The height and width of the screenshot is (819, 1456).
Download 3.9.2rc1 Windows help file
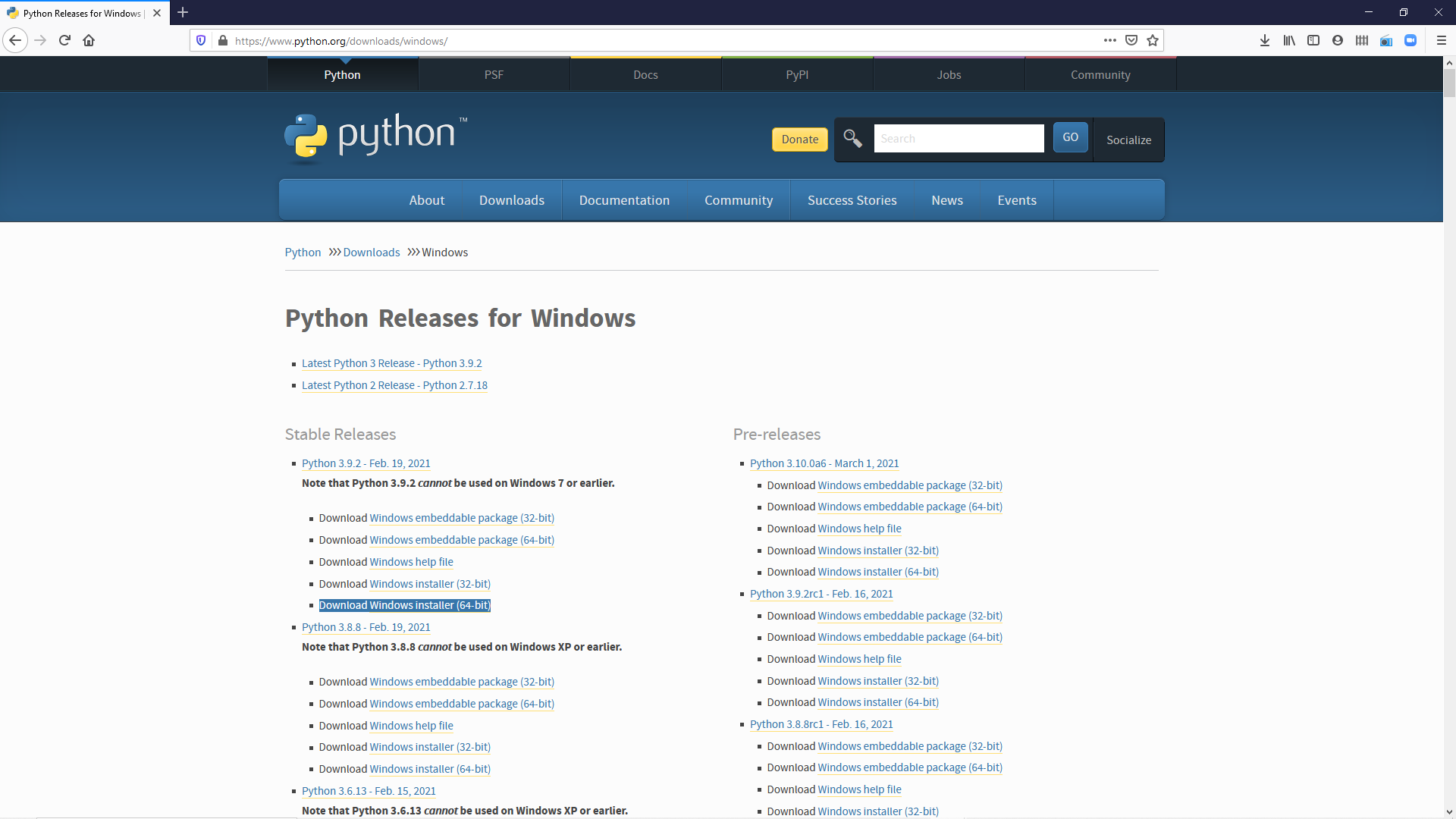pos(859,659)
